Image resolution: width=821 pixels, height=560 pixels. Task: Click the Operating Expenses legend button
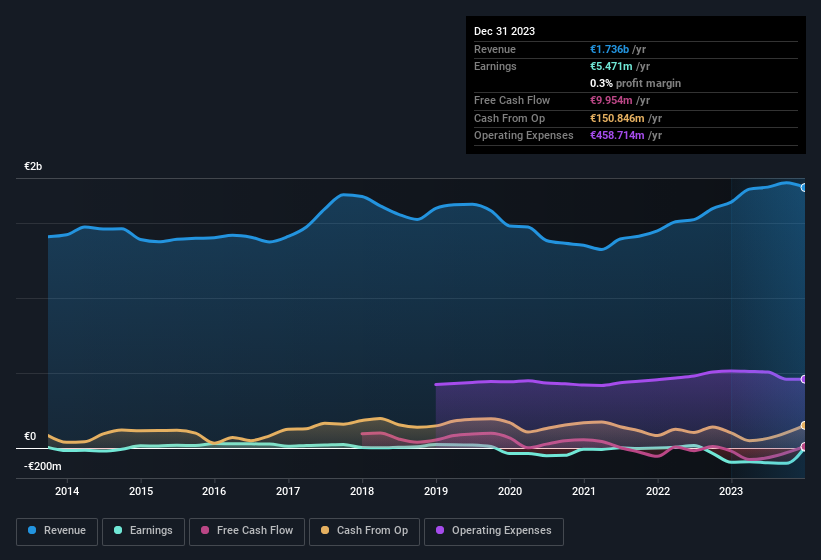click(x=494, y=530)
